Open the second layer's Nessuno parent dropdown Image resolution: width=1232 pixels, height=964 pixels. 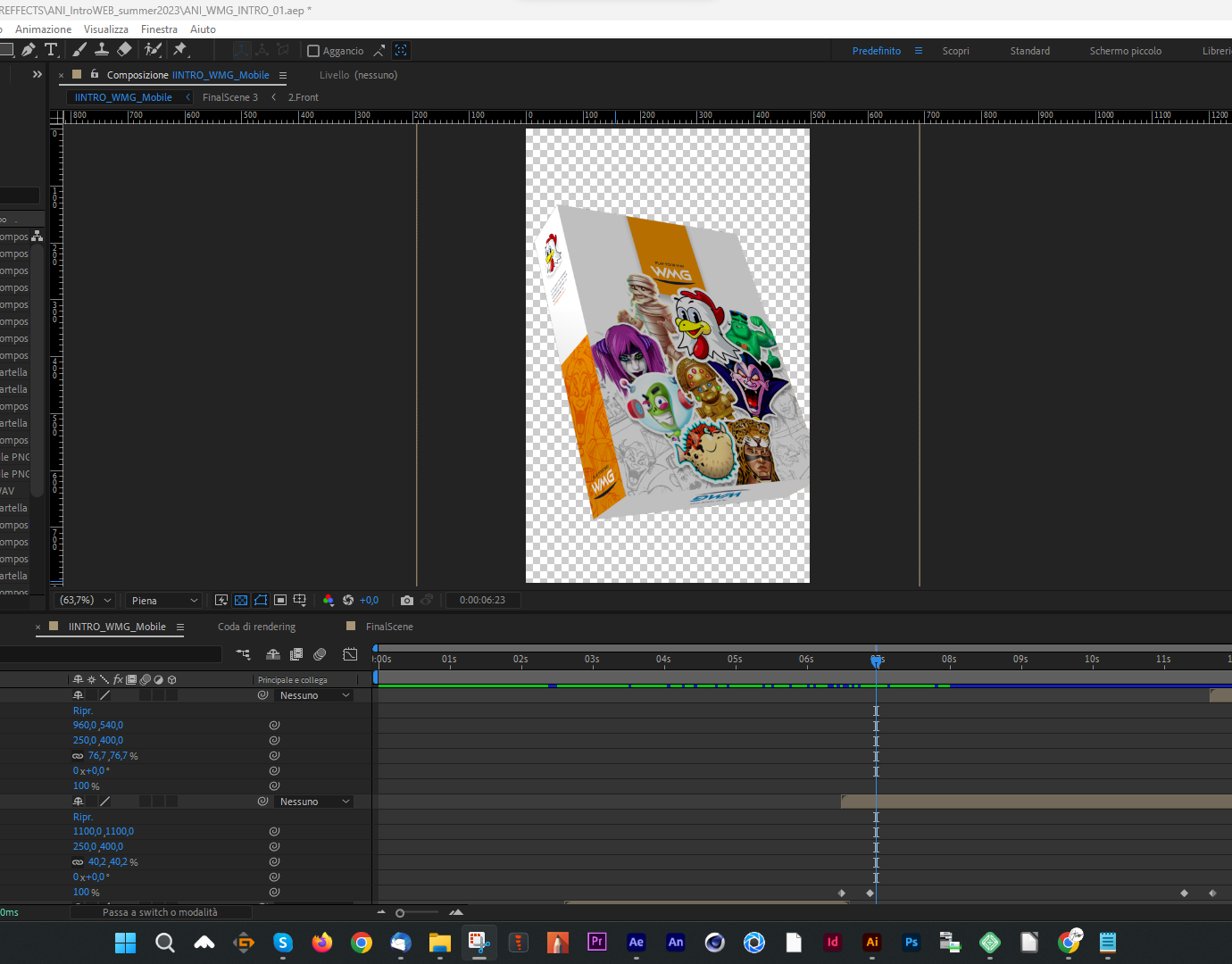312,802
